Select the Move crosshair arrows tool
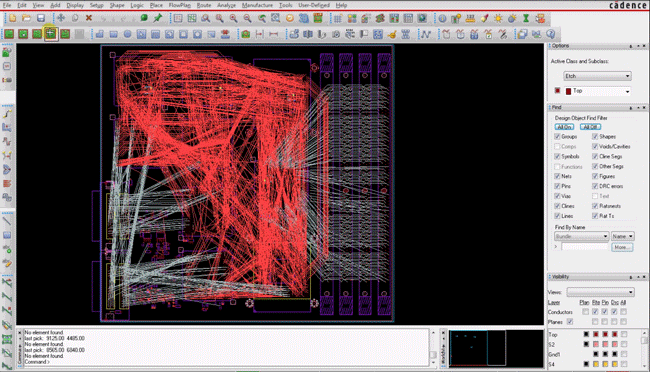 click(61, 18)
